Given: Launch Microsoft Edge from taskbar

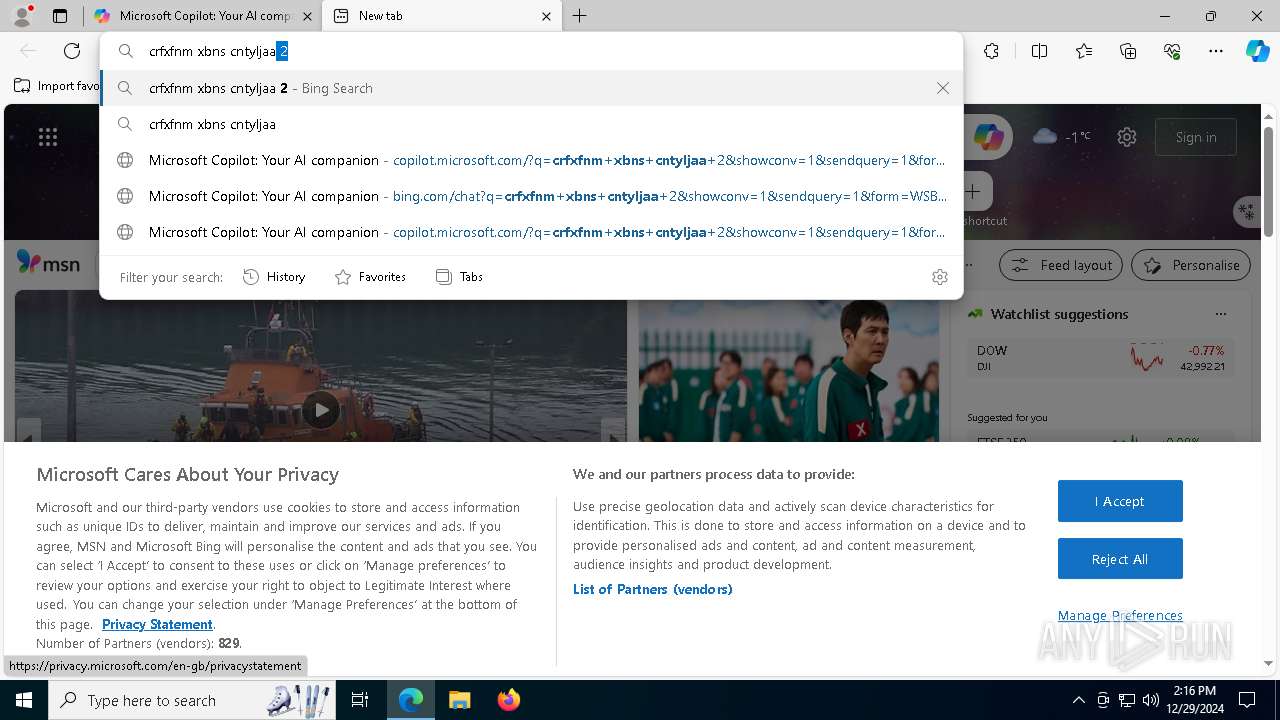Looking at the screenshot, I should pos(411,700).
